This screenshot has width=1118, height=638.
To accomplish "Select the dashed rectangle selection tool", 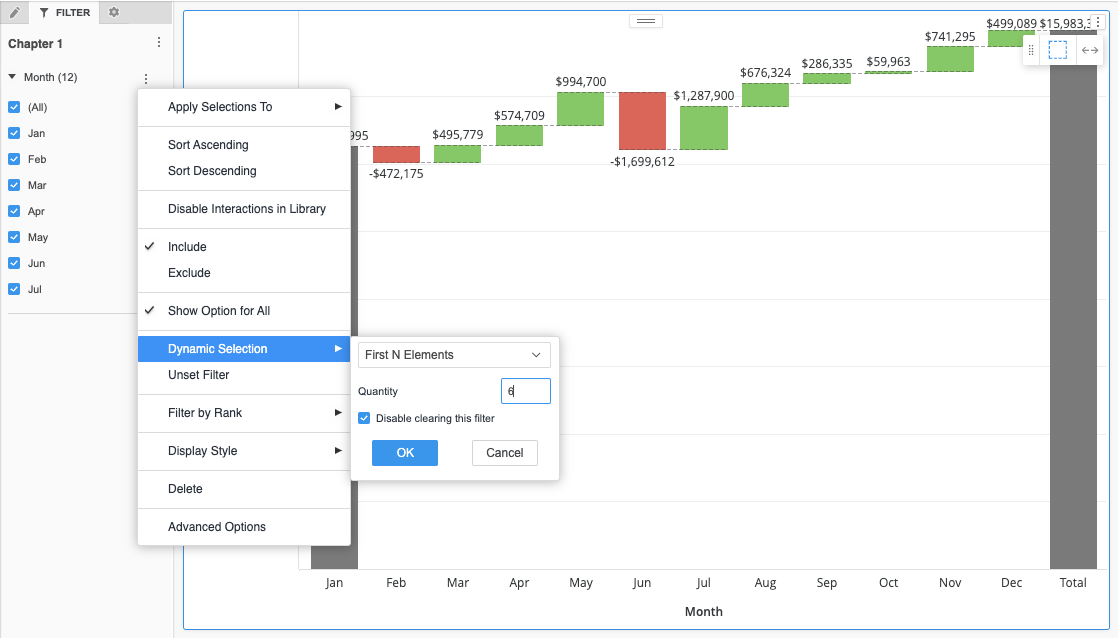I will [x=1058, y=50].
